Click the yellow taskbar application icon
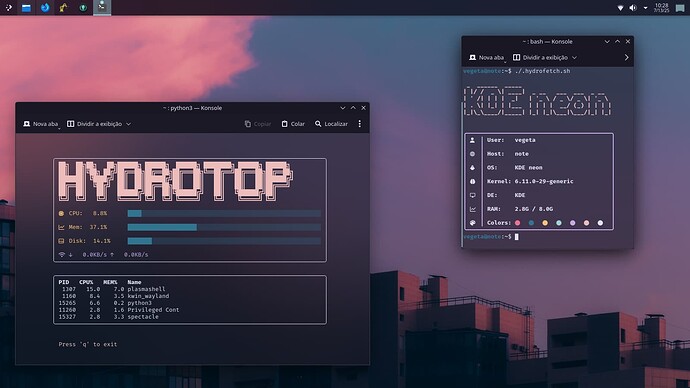 (x=64, y=7)
